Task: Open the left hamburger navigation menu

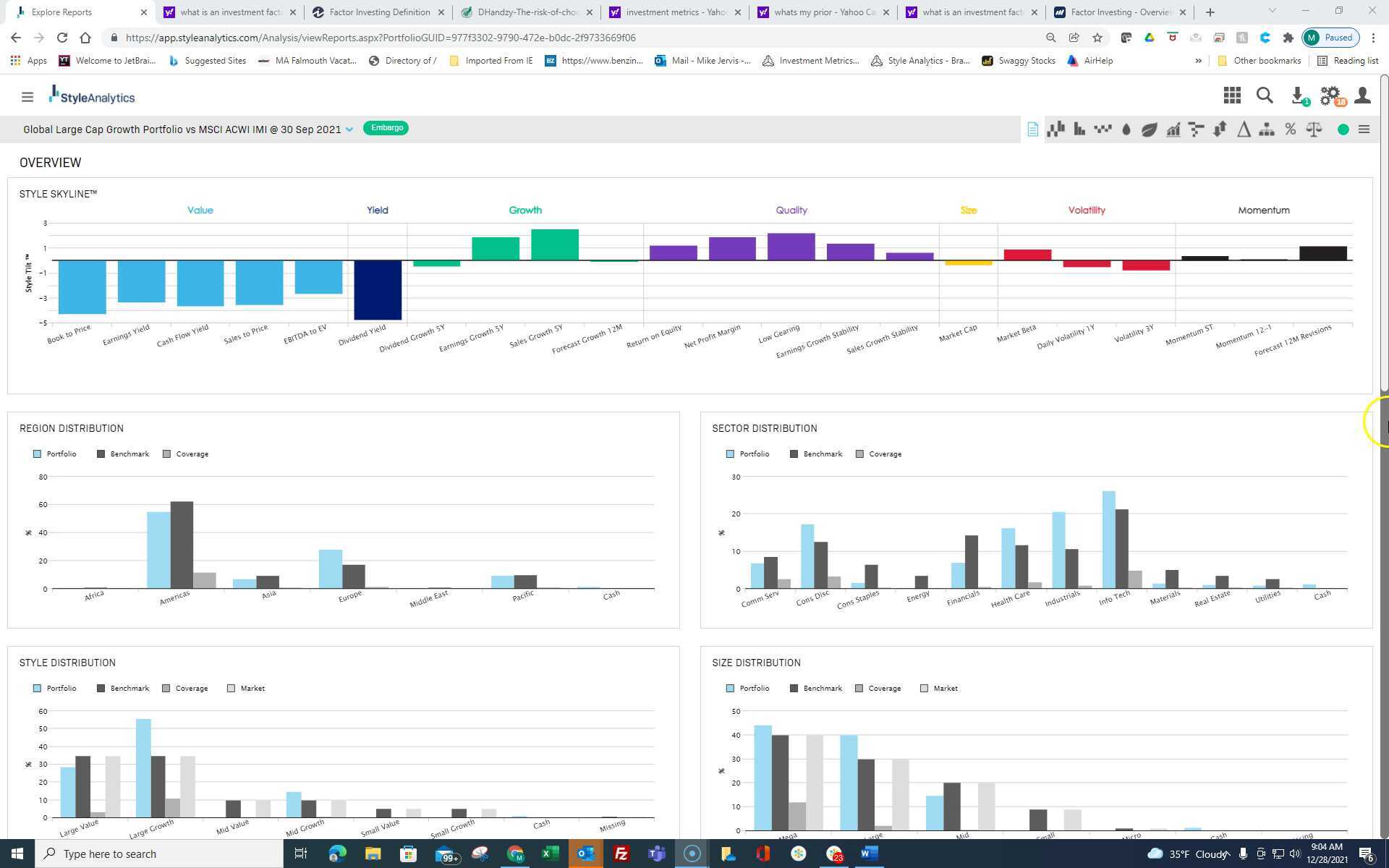Action: [27, 97]
